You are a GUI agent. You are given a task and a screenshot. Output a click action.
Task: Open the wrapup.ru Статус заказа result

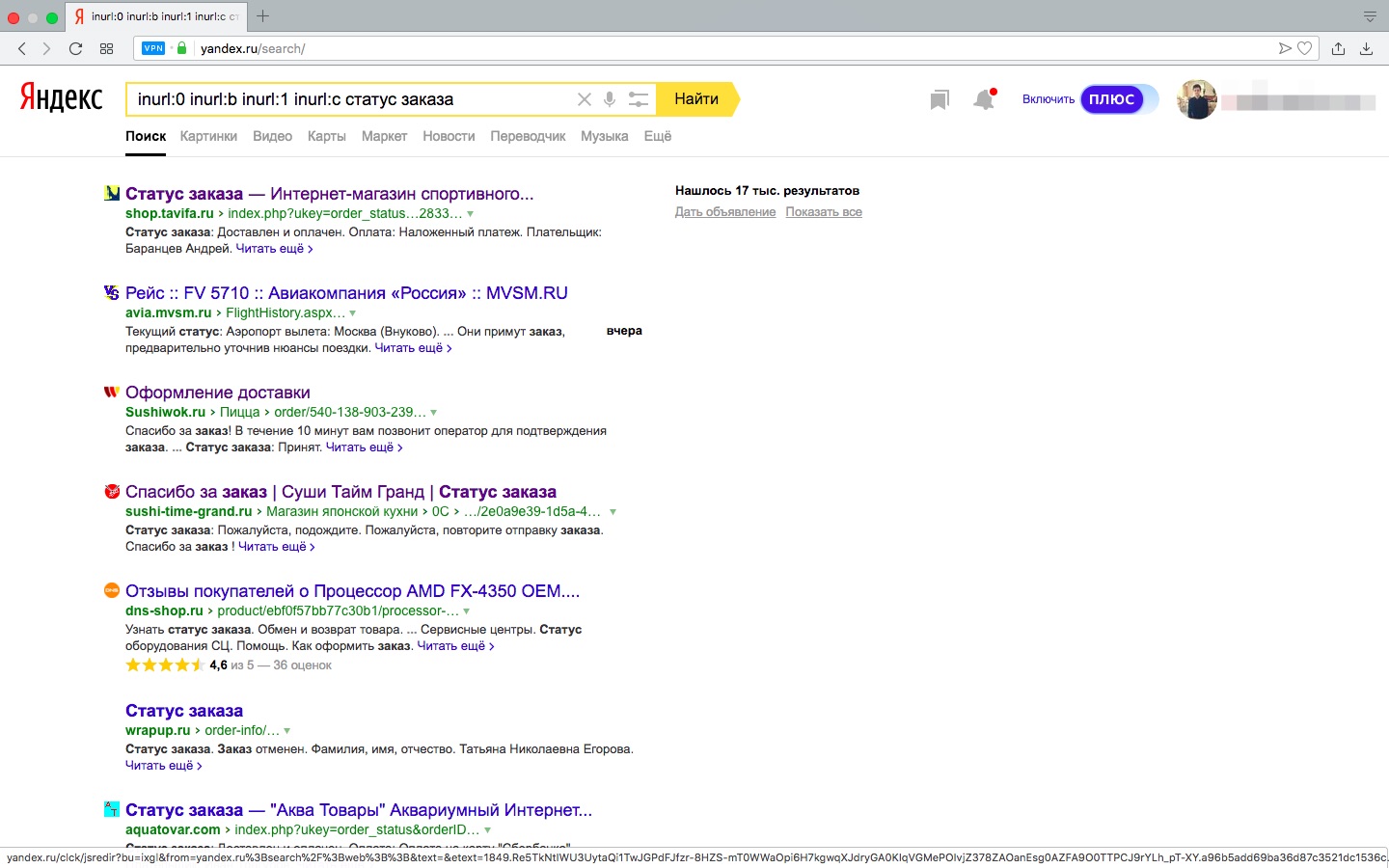[x=184, y=711]
